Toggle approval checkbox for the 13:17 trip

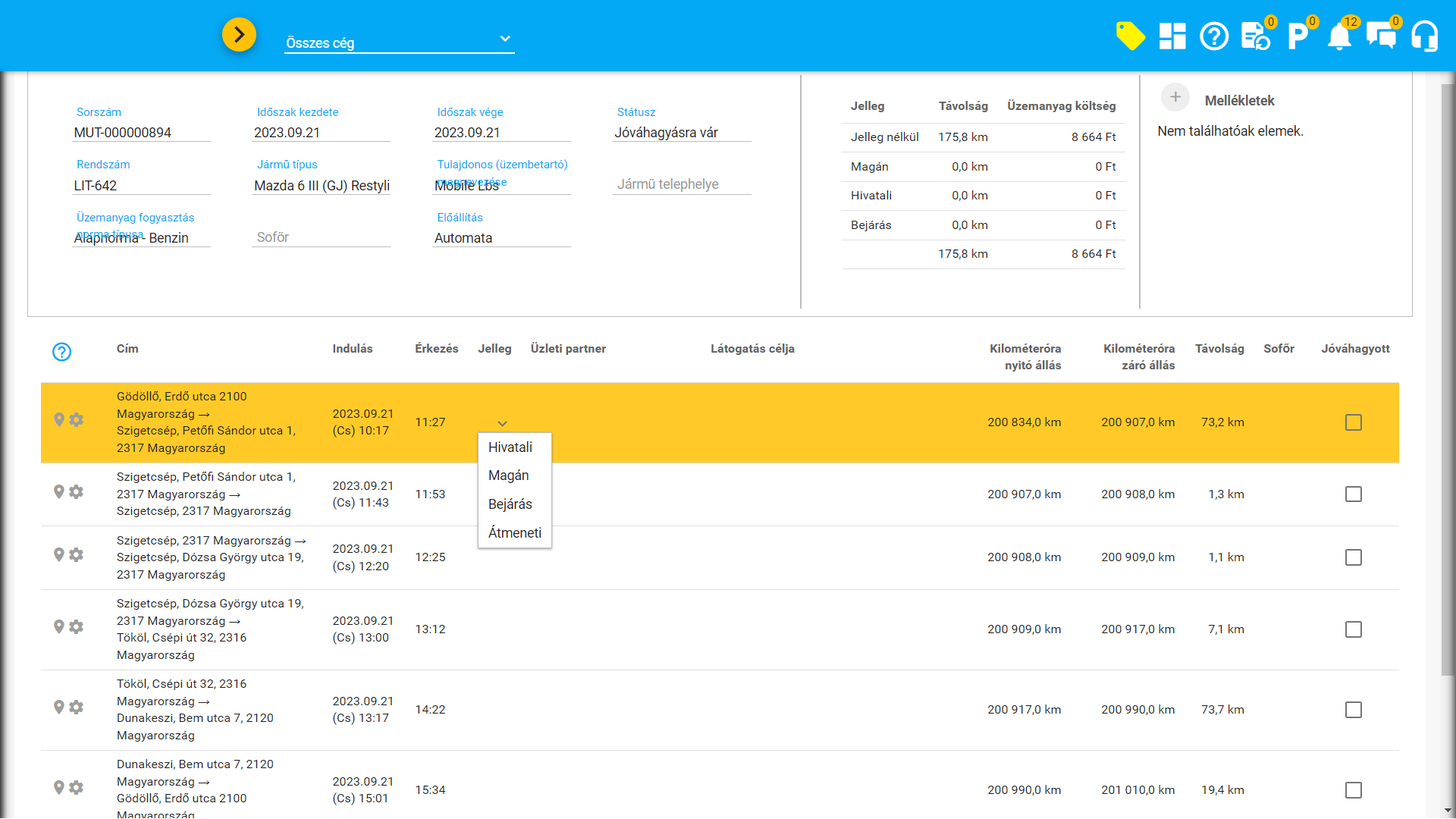click(x=1354, y=710)
